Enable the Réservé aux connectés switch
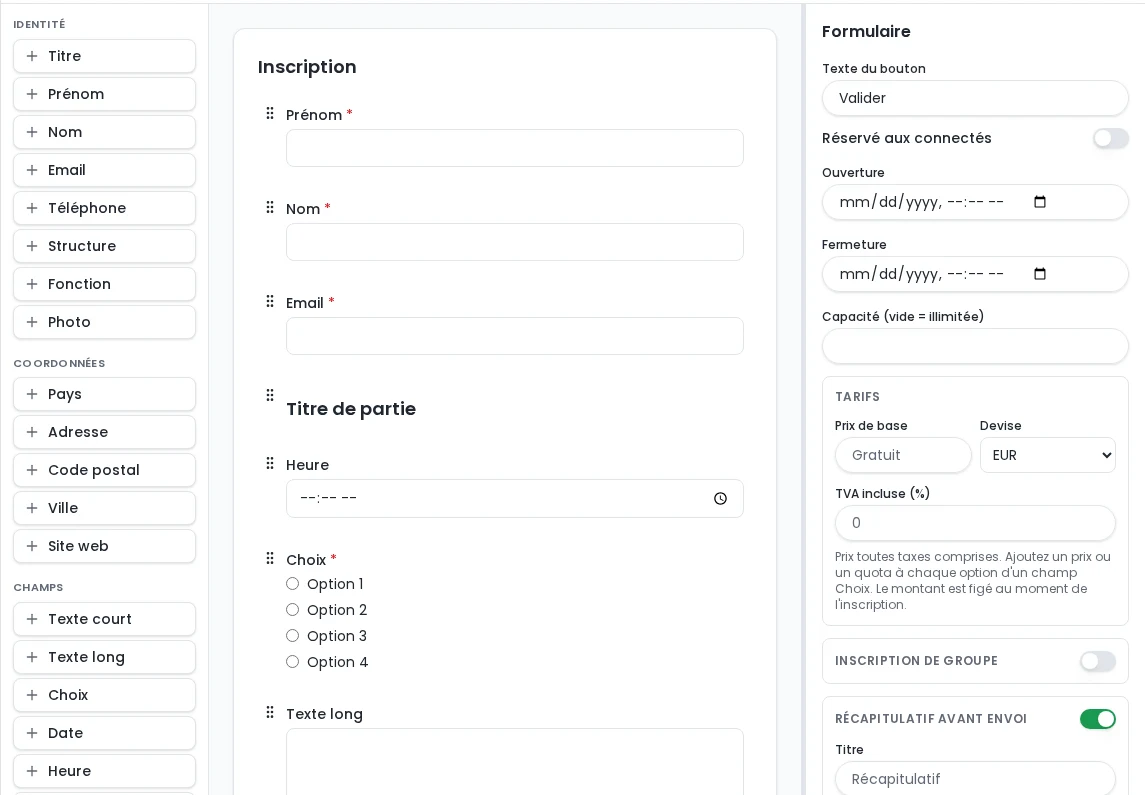The image size is (1145, 795). [1111, 138]
